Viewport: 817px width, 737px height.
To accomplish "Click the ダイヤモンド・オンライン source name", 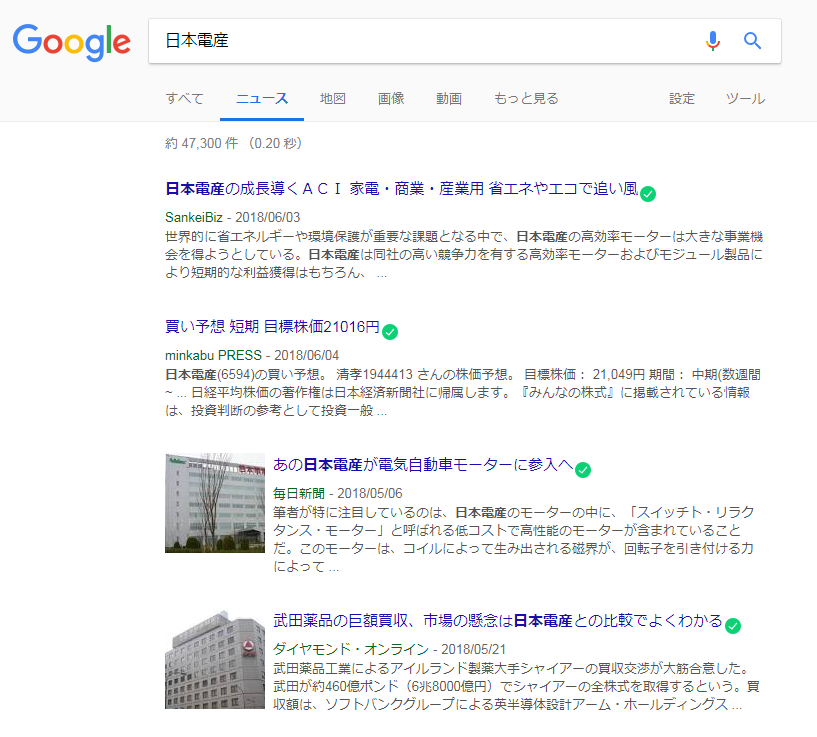I will tap(351, 649).
